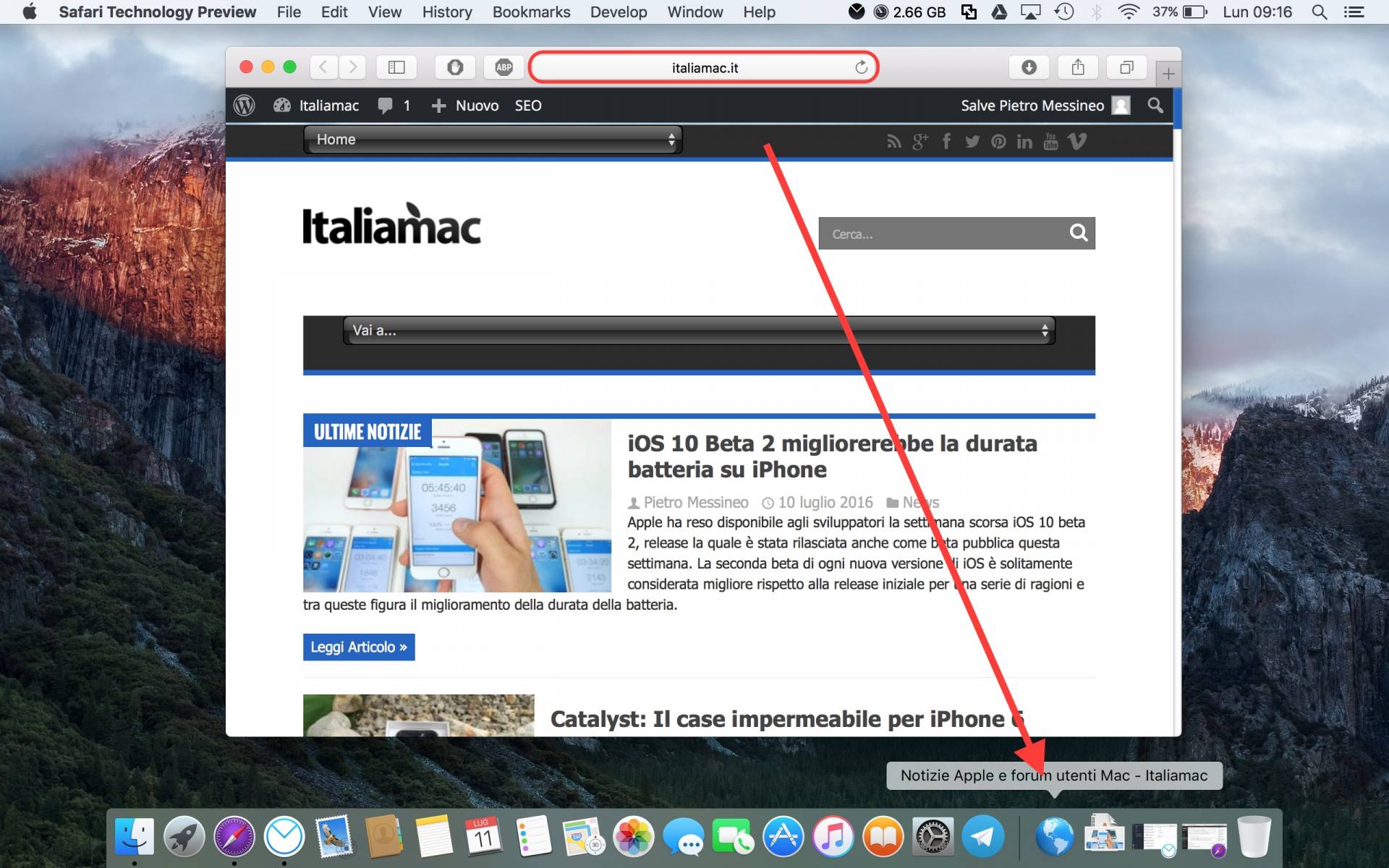
Task: Open the comments bubble with 1 comment
Action: (394, 106)
